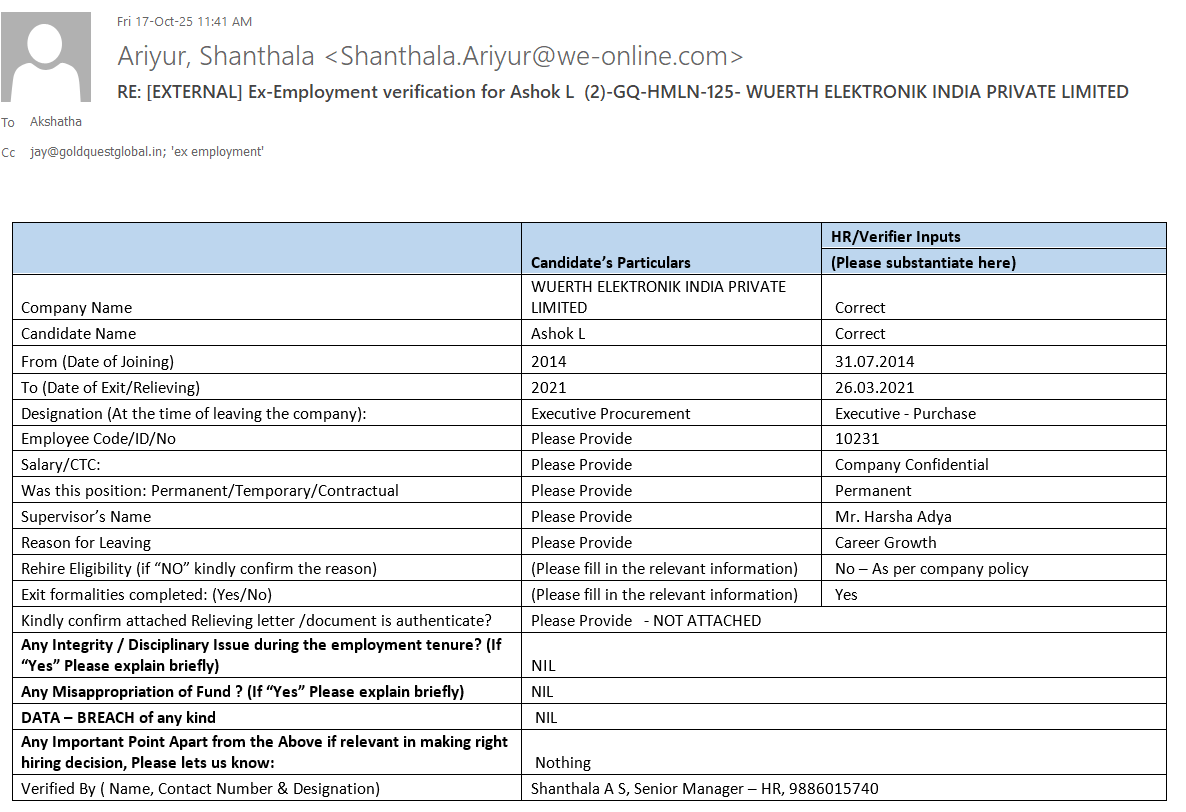This screenshot has height=812, width=1186.
Task: Select the Candidate Name row label
Action: point(79,333)
